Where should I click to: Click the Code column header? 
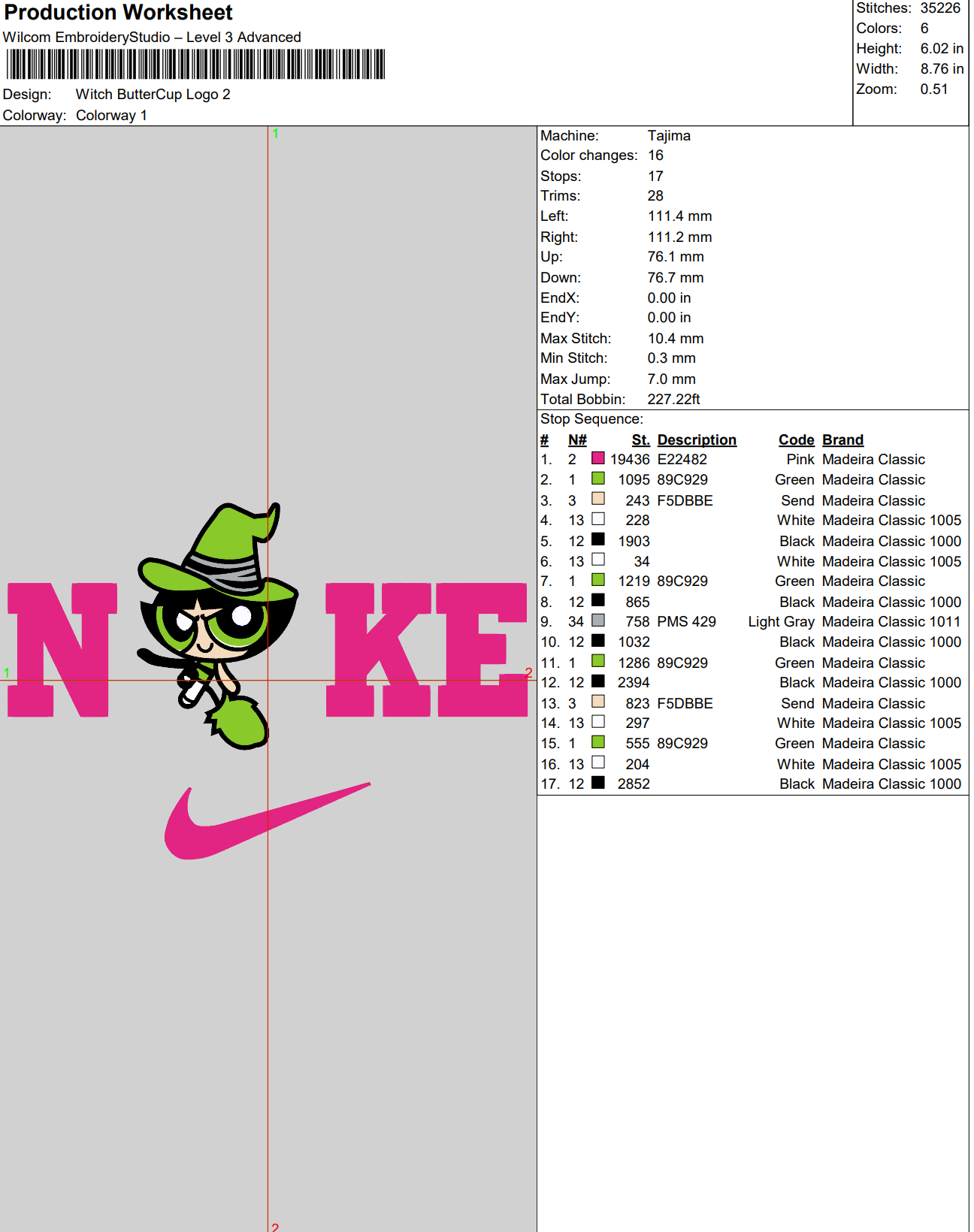click(796, 440)
